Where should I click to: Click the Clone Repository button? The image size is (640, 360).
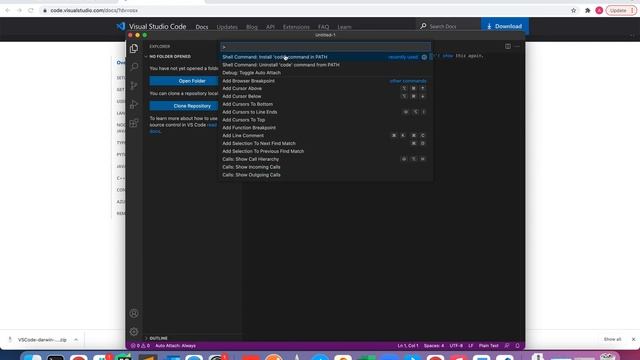(184, 106)
